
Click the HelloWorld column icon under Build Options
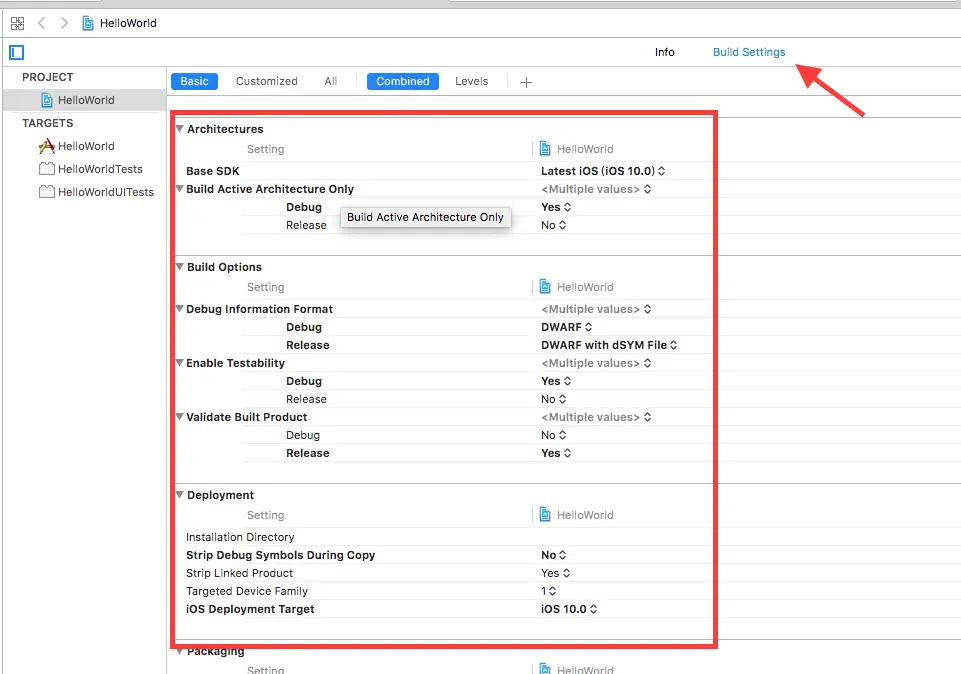click(x=545, y=286)
